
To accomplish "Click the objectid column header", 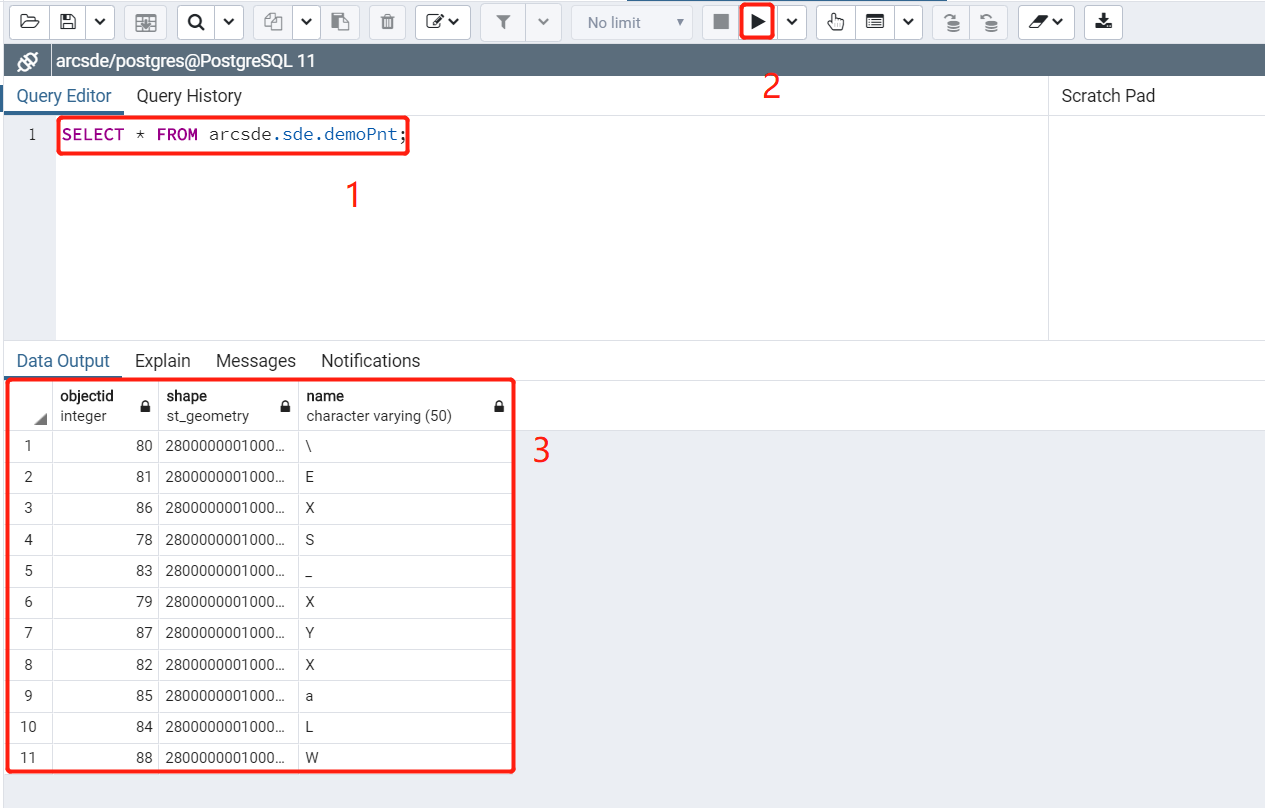I will pyautogui.click(x=105, y=406).
